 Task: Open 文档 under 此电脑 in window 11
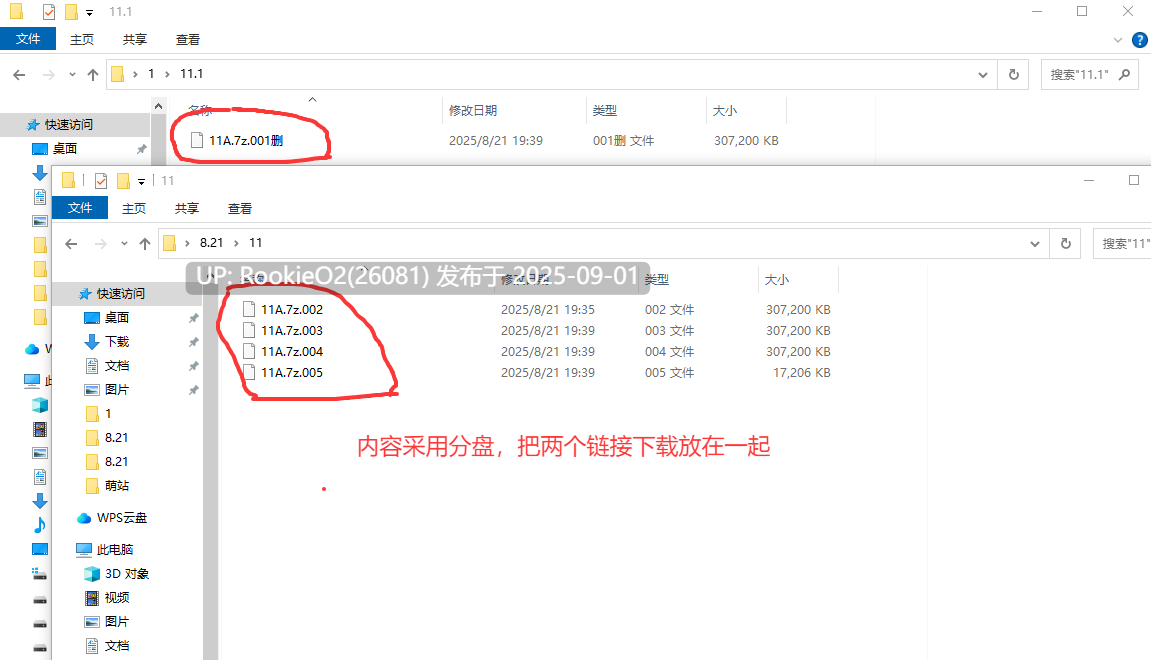click(117, 645)
